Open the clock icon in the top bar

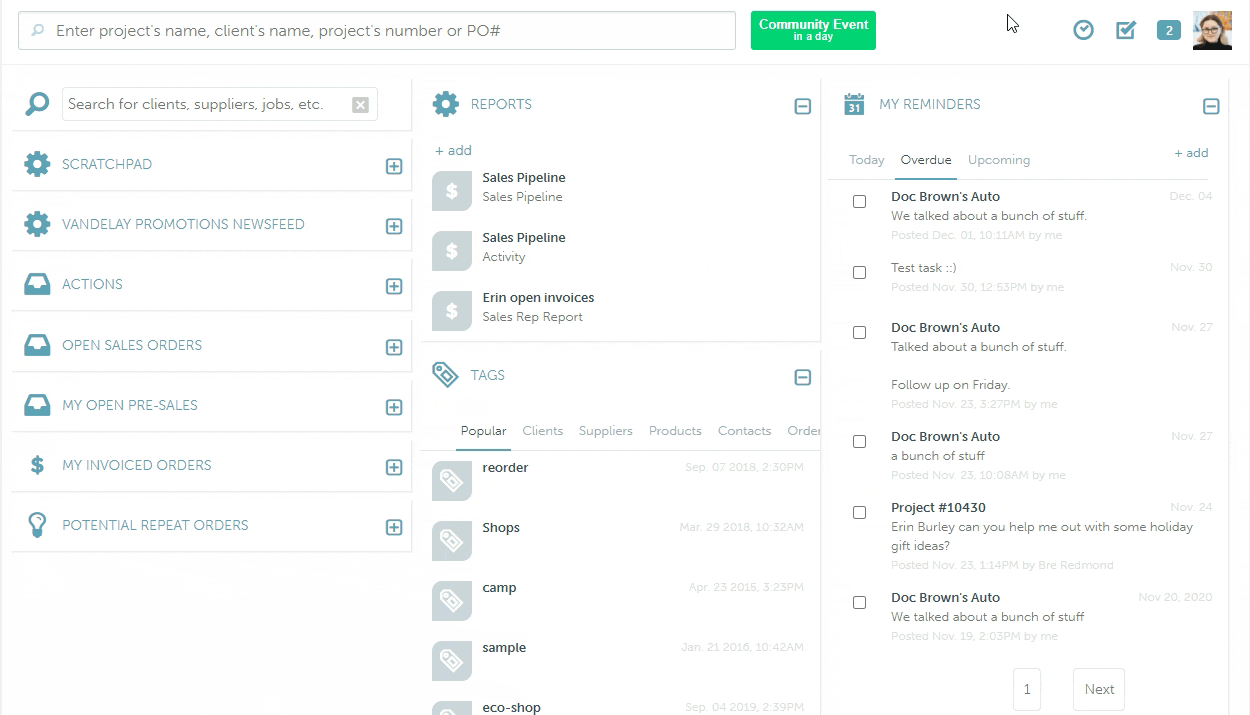[1083, 30]
